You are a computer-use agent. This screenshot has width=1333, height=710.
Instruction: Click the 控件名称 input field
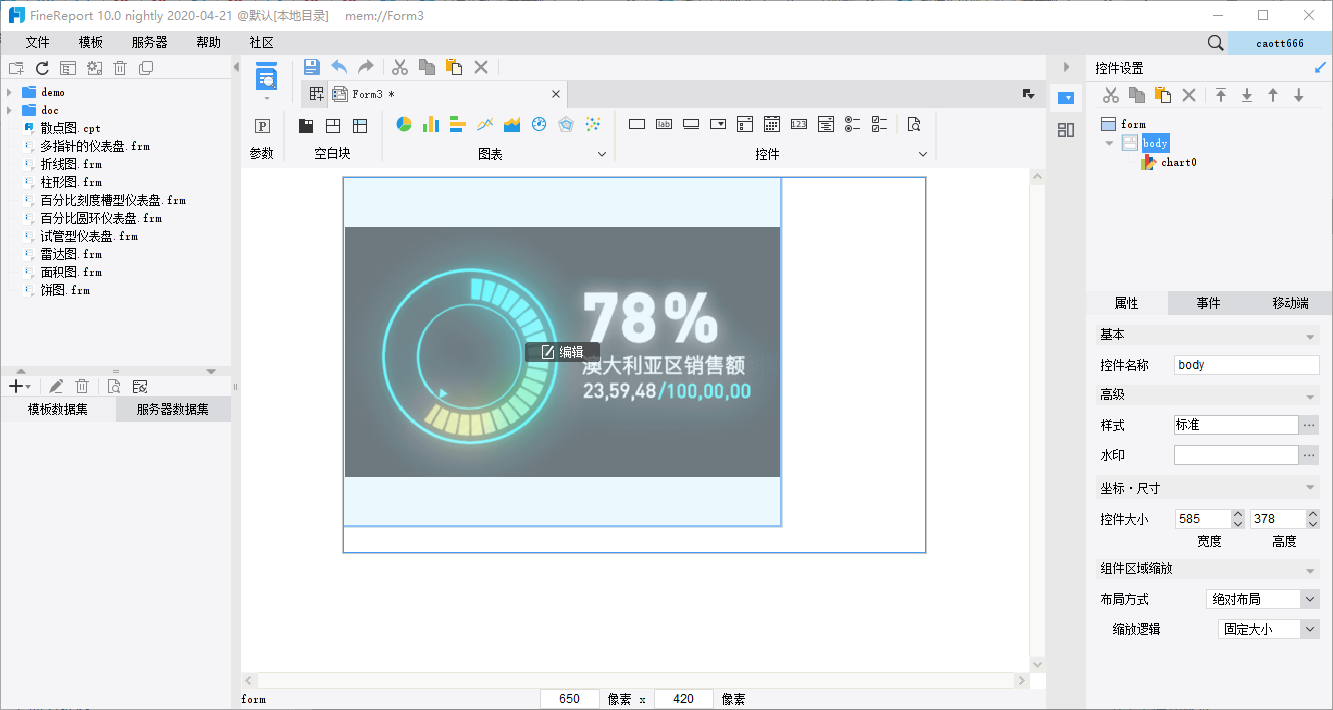(1246, 365)
